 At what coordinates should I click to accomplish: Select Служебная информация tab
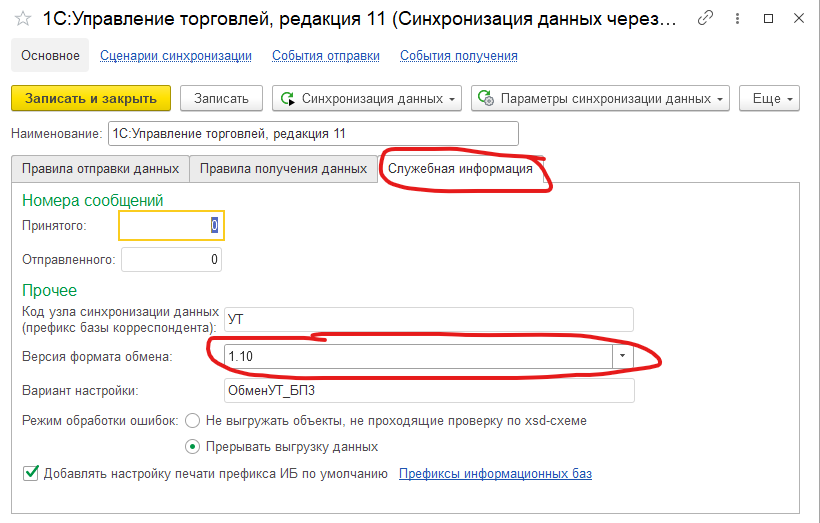pos(460,169)
